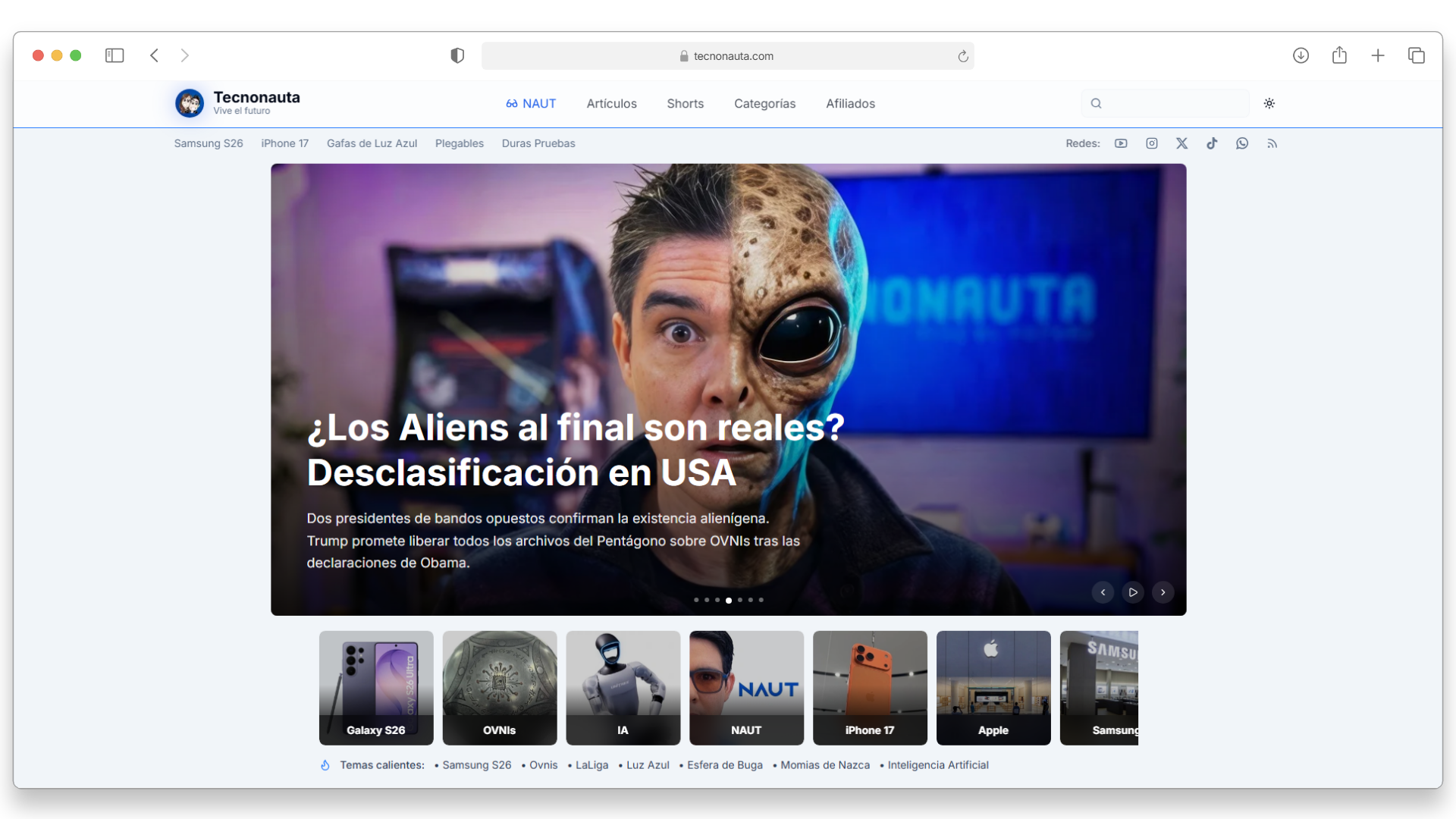
Task: Go to the Shorts section
Action: [685, 103]
